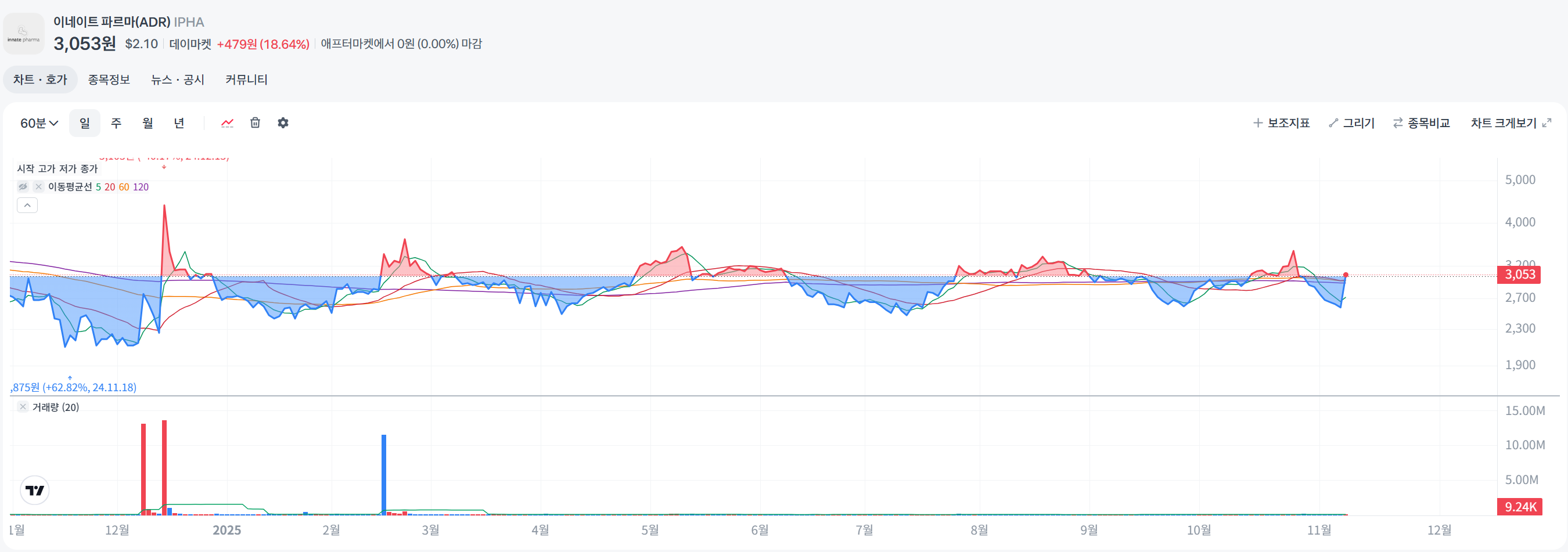
Task: Click the trash can delete icon
Action: 255,123
